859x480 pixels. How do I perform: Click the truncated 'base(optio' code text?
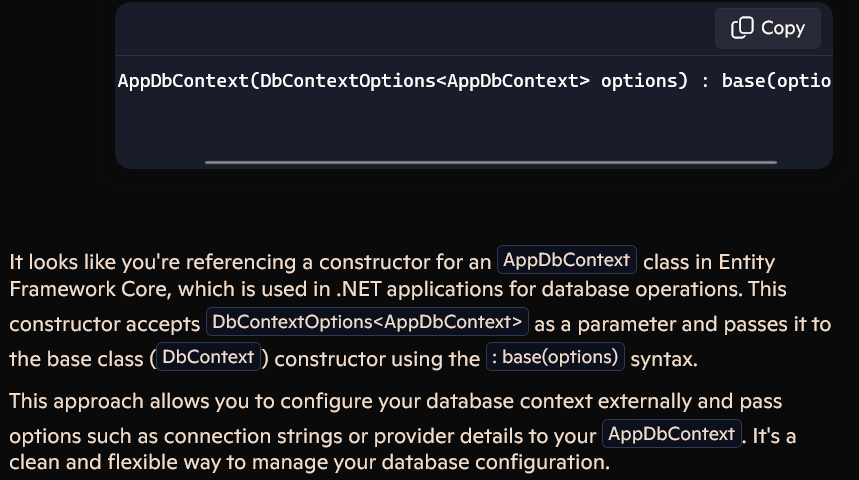click(777, 81)
